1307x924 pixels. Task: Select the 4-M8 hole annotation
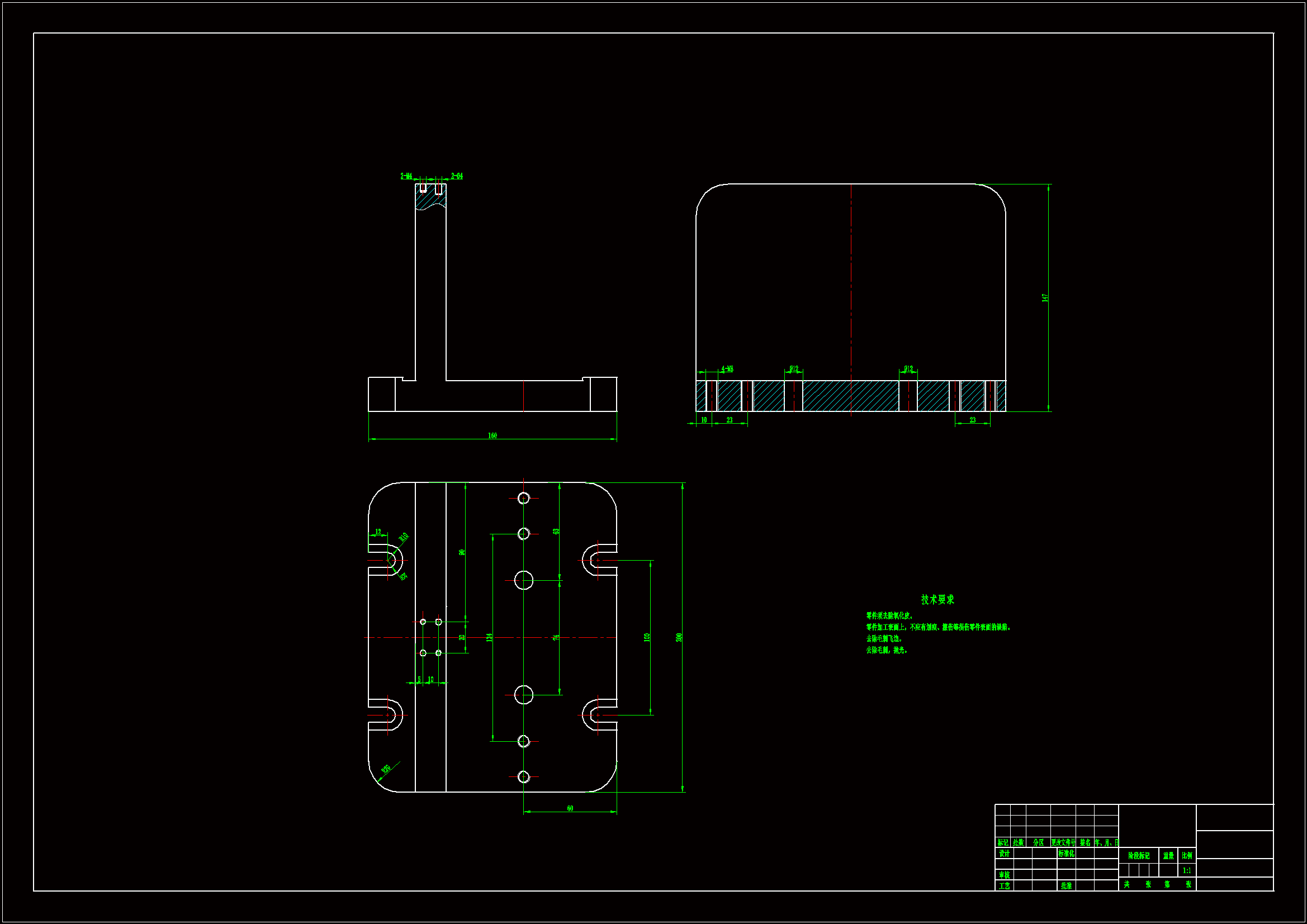point(727,369)
